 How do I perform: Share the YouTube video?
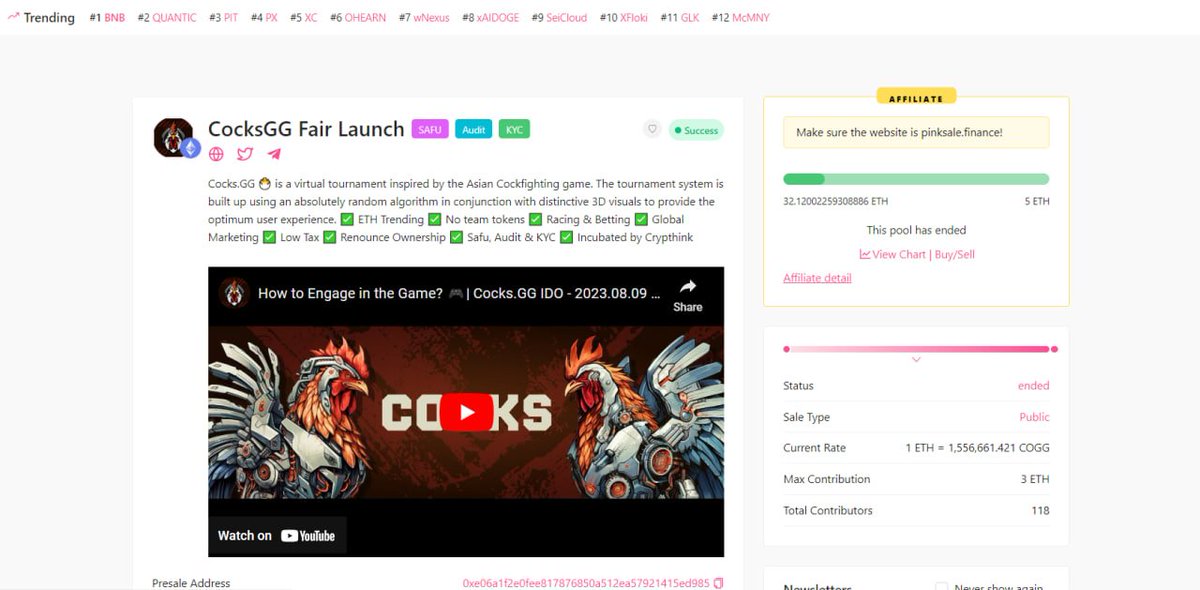[688, 296]
